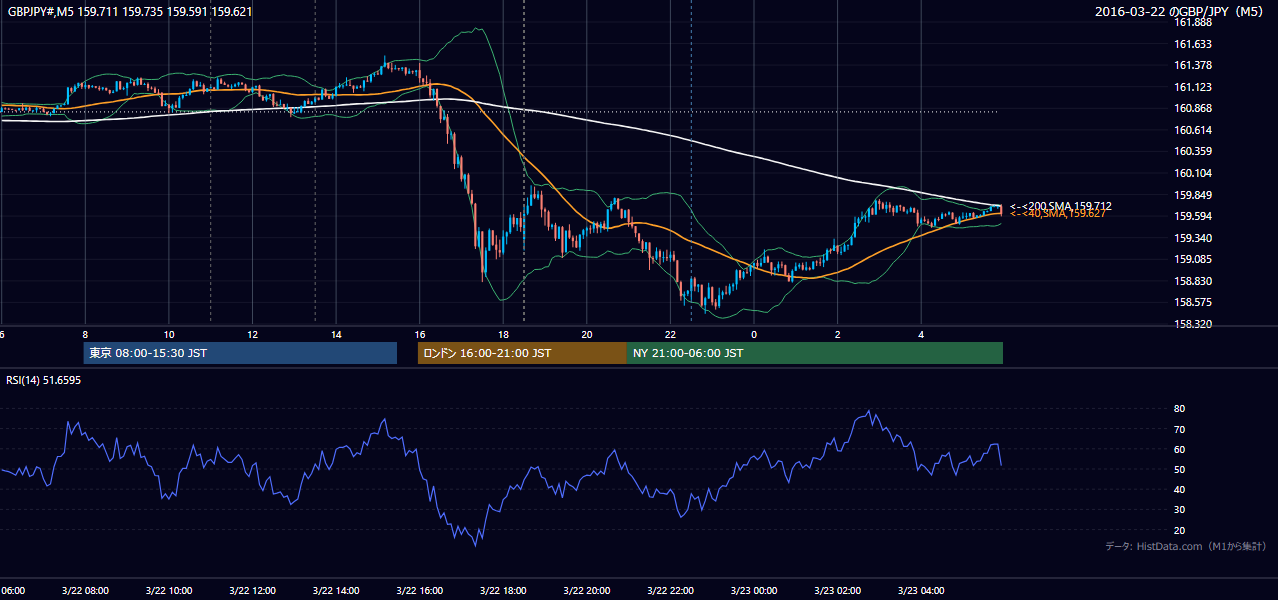
Task: Click the 200 SMA 159.712 label
Action: [x=1060, y=206]
